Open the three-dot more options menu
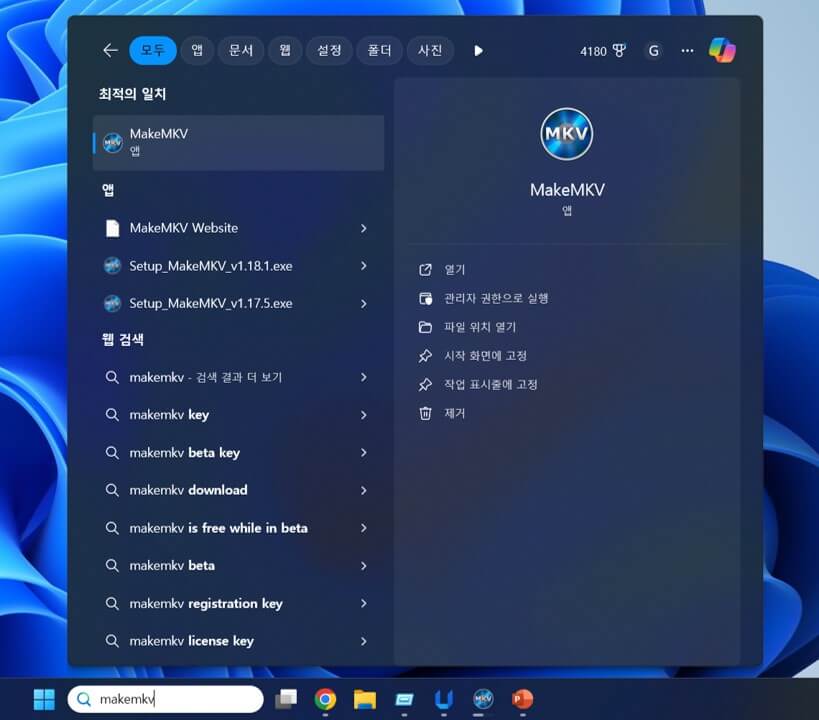This screenshot has width=819, height=720. pyautogui.click(x=687, y=51)
